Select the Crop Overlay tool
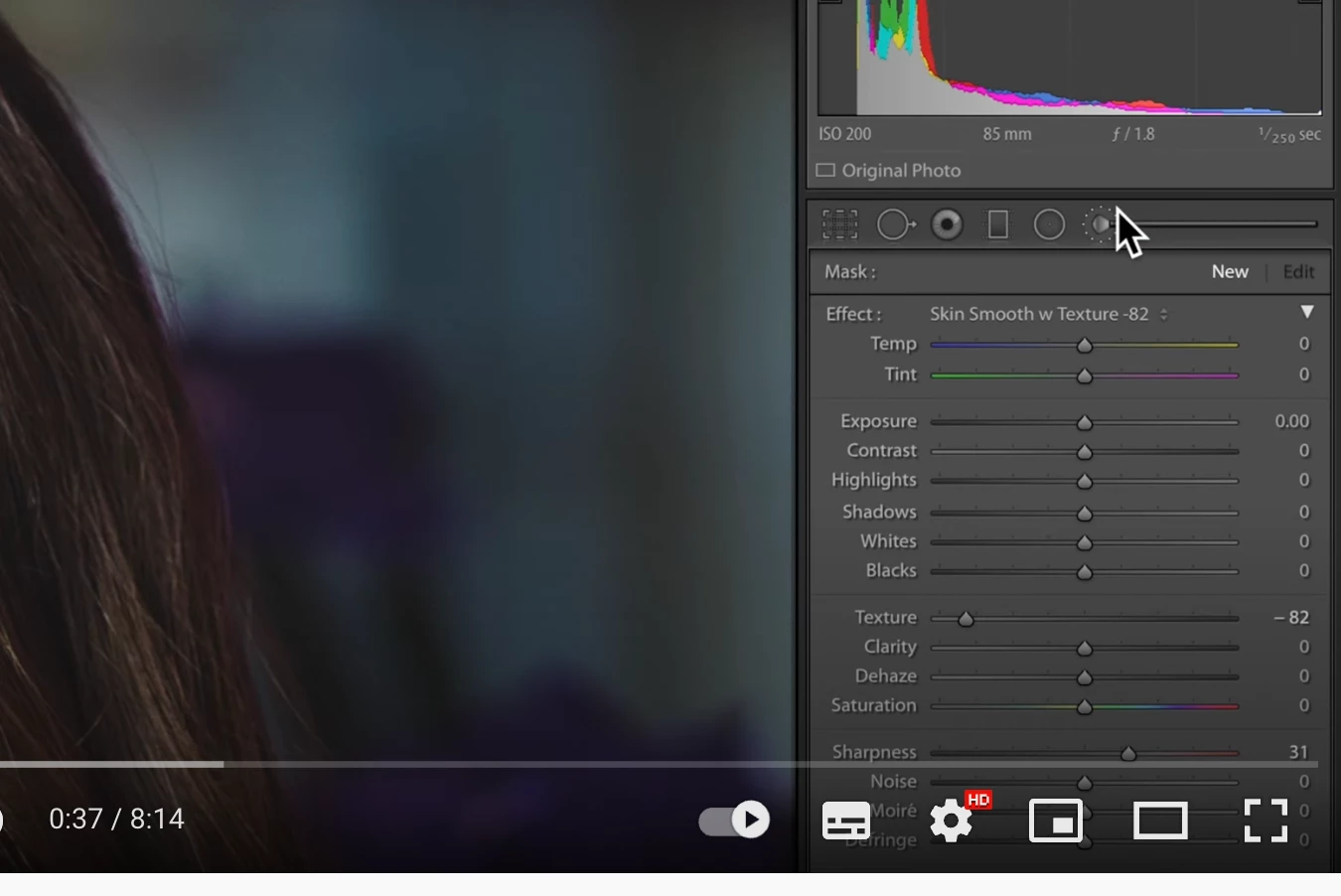The image size is (1341, 896). 839,224
